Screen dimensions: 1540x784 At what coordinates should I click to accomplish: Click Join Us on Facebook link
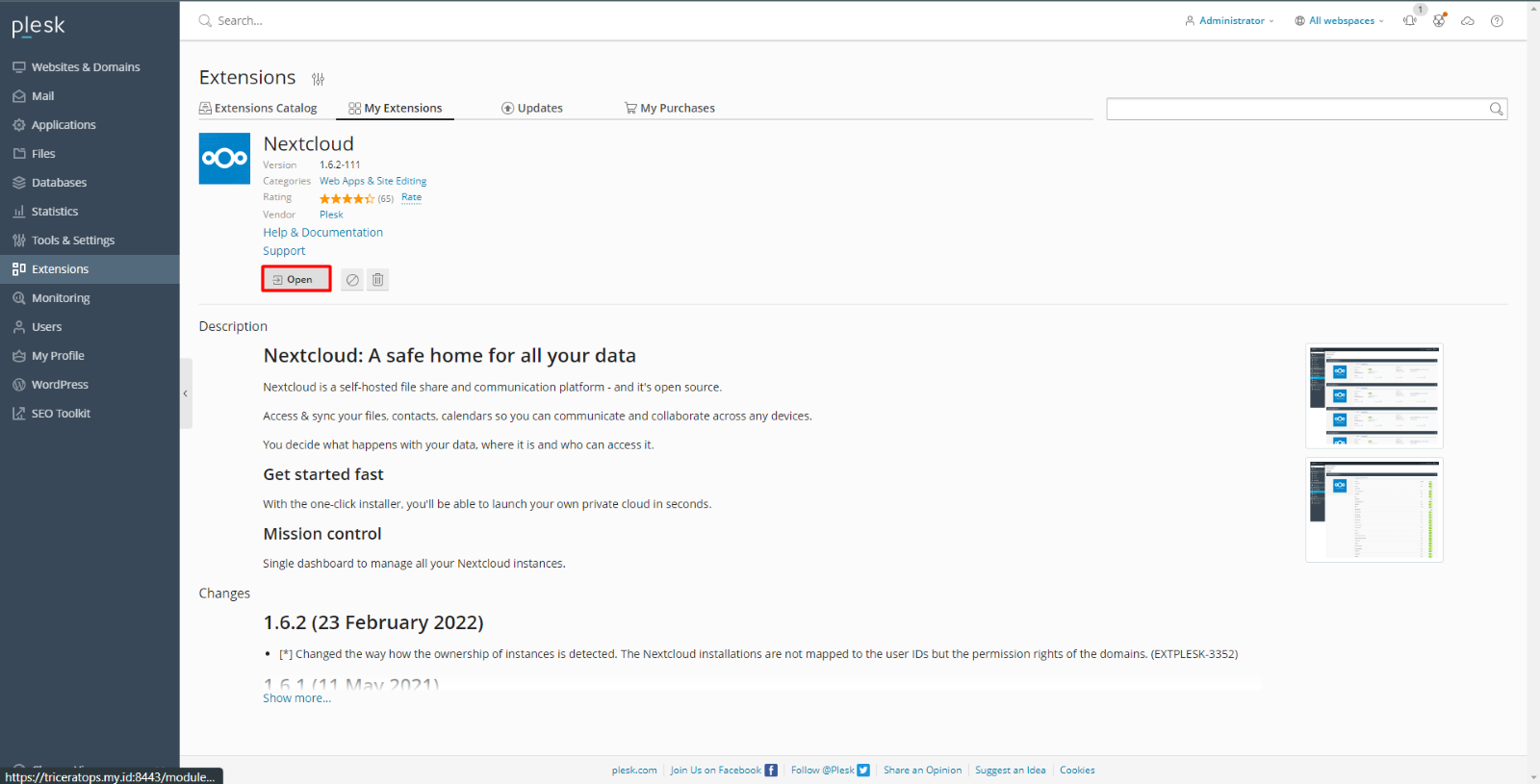(716, 771)
